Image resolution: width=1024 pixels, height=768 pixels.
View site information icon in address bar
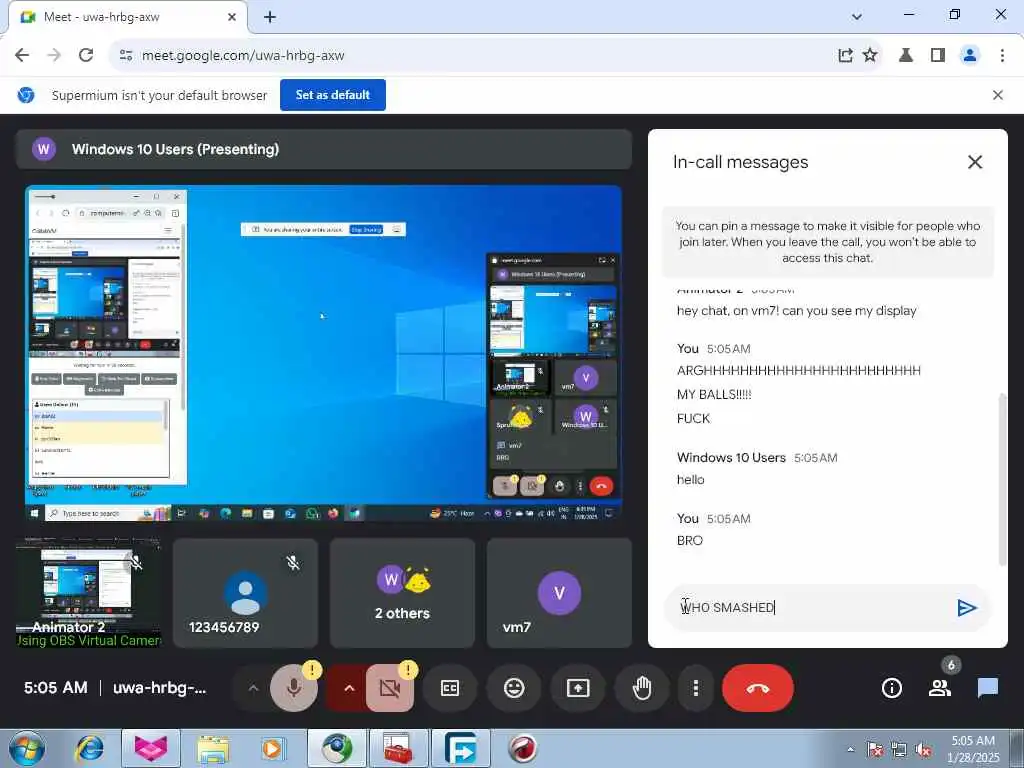coord(126,55)
